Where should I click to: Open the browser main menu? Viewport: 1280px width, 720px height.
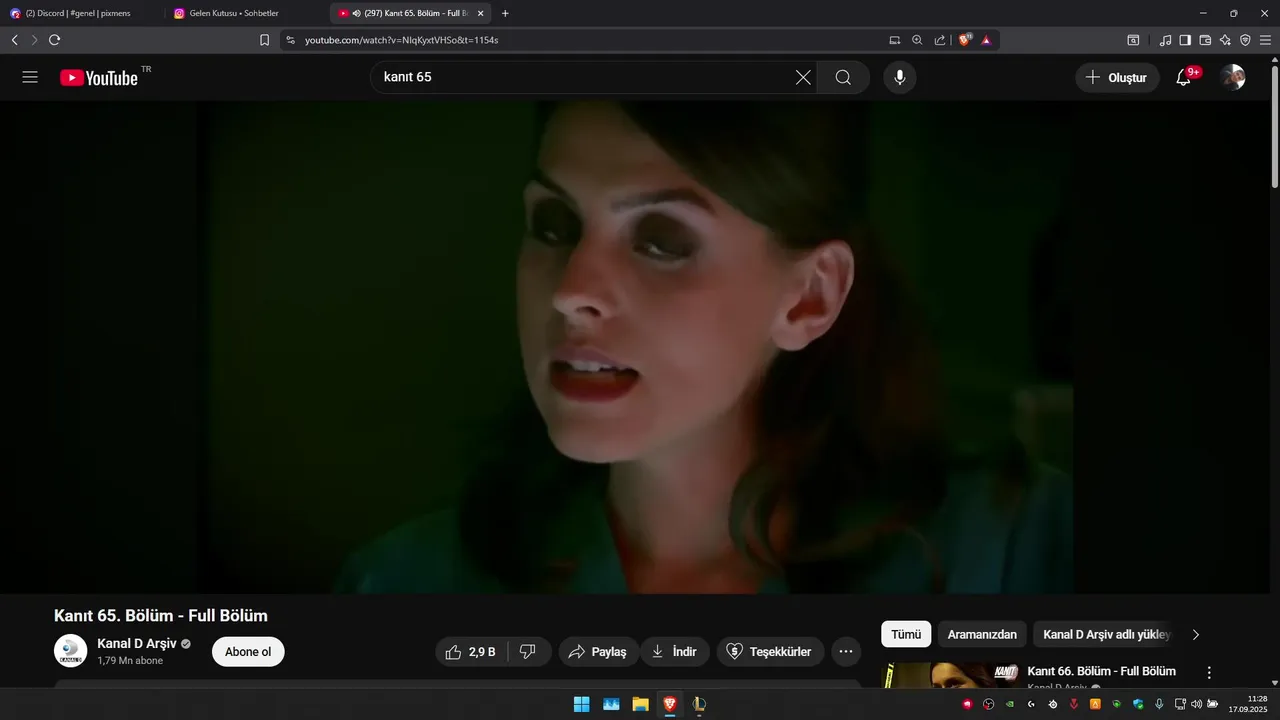1265,40
